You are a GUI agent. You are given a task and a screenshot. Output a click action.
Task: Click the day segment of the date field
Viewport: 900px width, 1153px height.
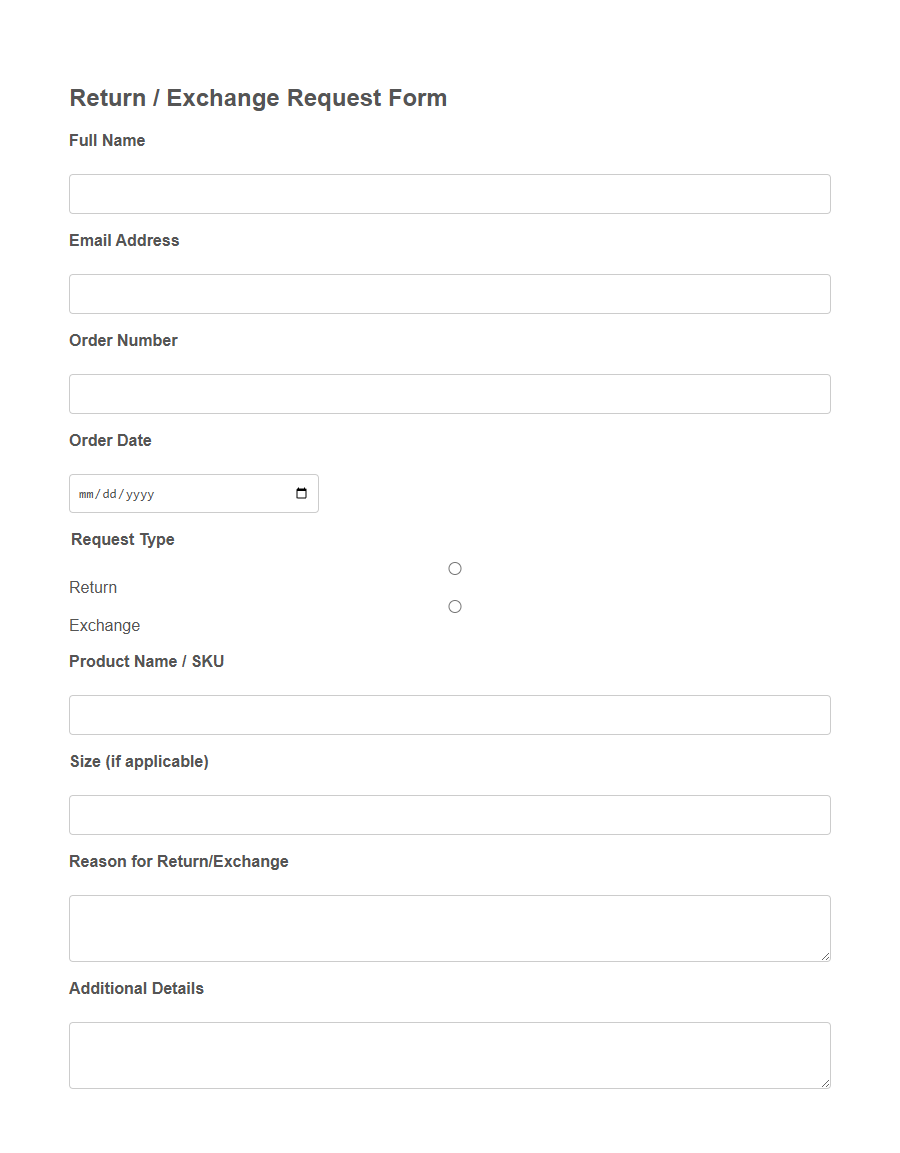110,493
